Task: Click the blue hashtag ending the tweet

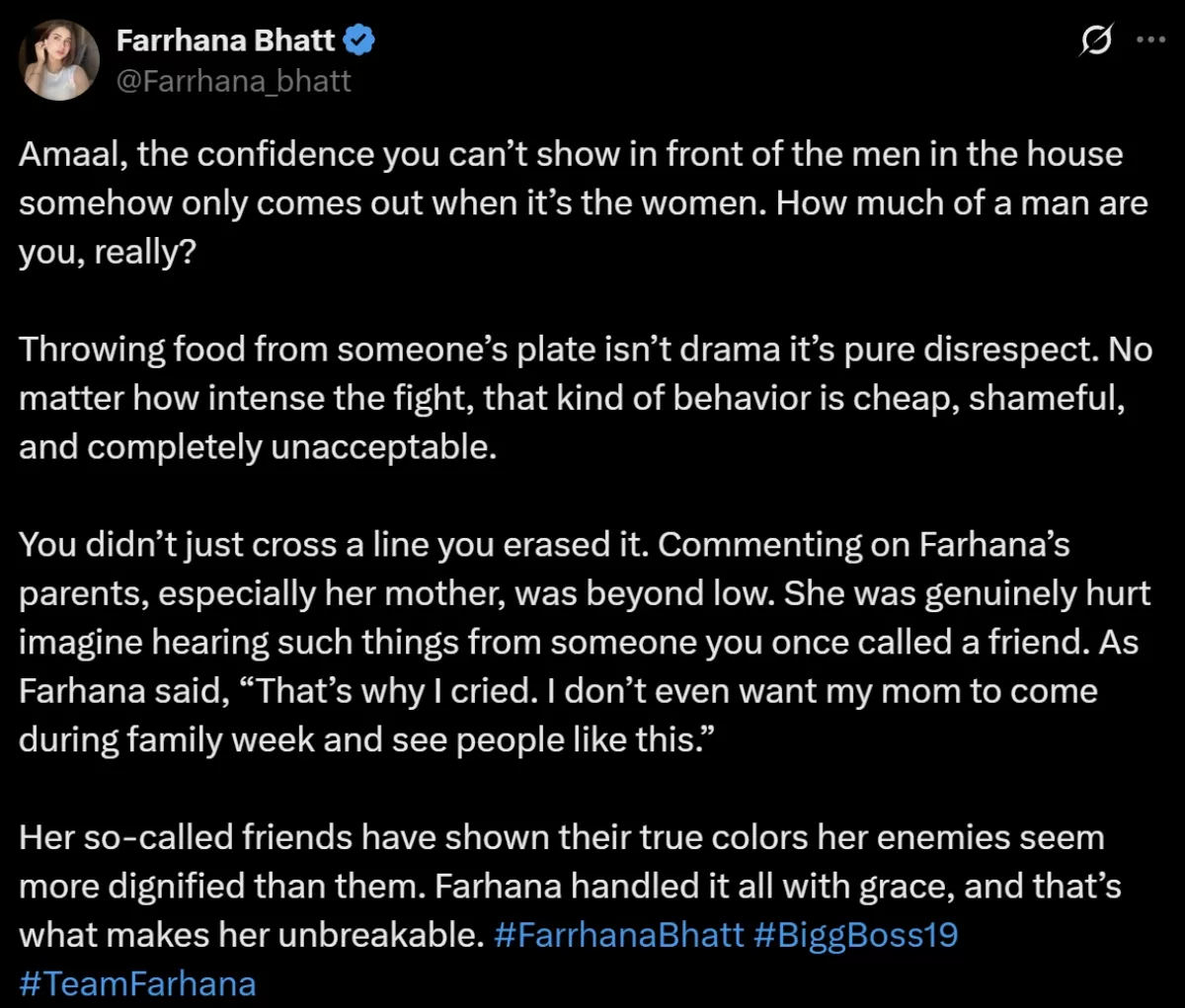Action: point(136,983)
